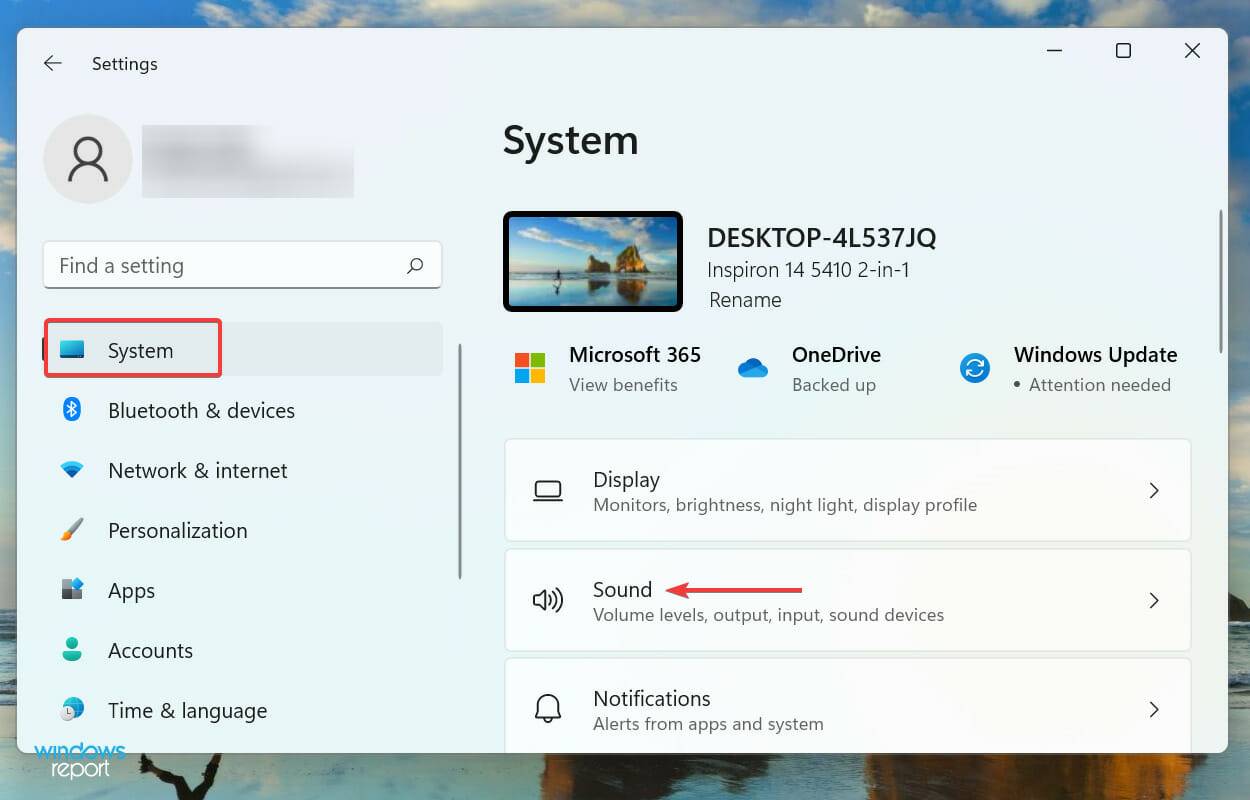This screenshot has width=1250, height=800.
Task: Click inside the Find a setting field
Action: pyautogui.click(x=200, y=265)
